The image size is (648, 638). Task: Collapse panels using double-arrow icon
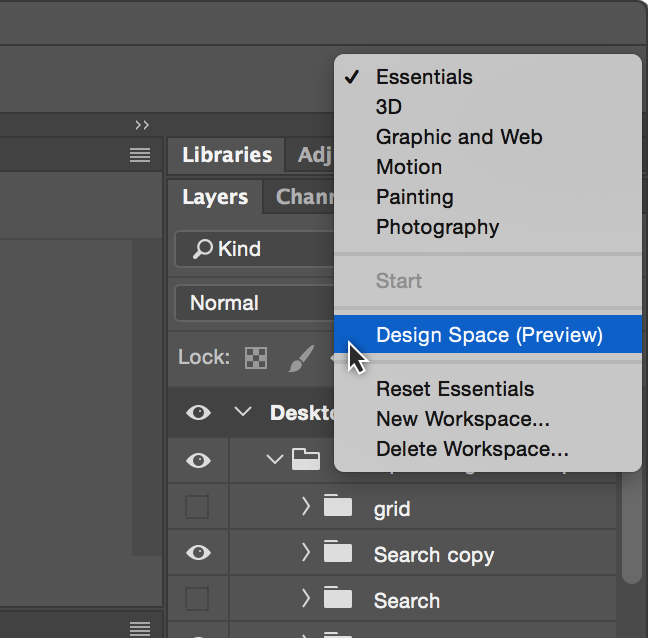coord(142,125)
